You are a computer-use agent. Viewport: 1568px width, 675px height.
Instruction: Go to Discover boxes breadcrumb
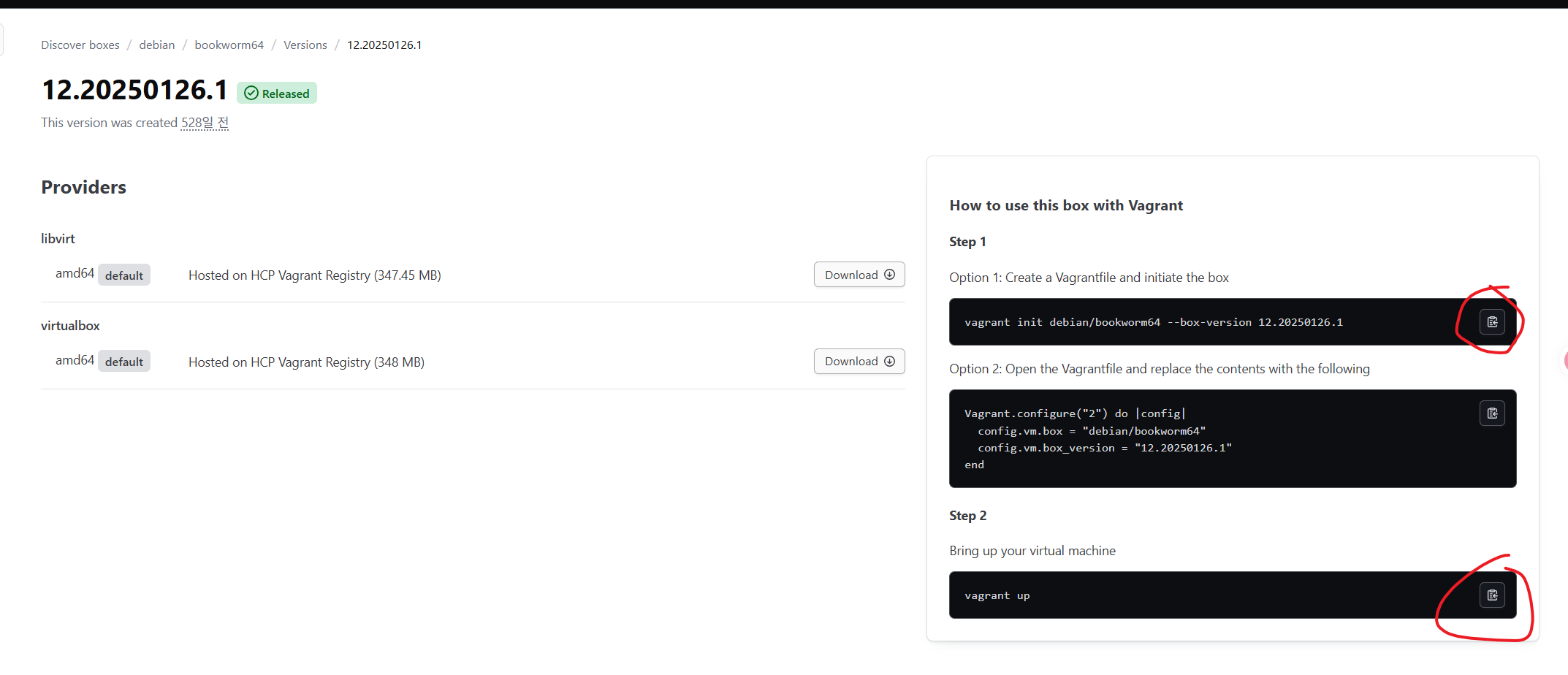click(x=80, y=45)
